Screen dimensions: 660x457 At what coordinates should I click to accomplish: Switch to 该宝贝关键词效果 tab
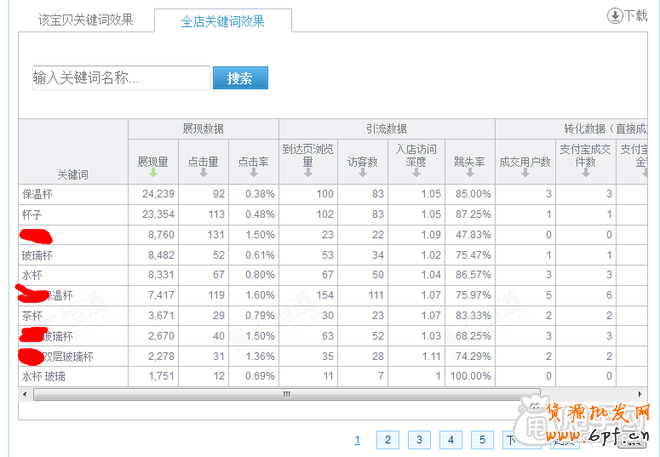pos(86,20)
